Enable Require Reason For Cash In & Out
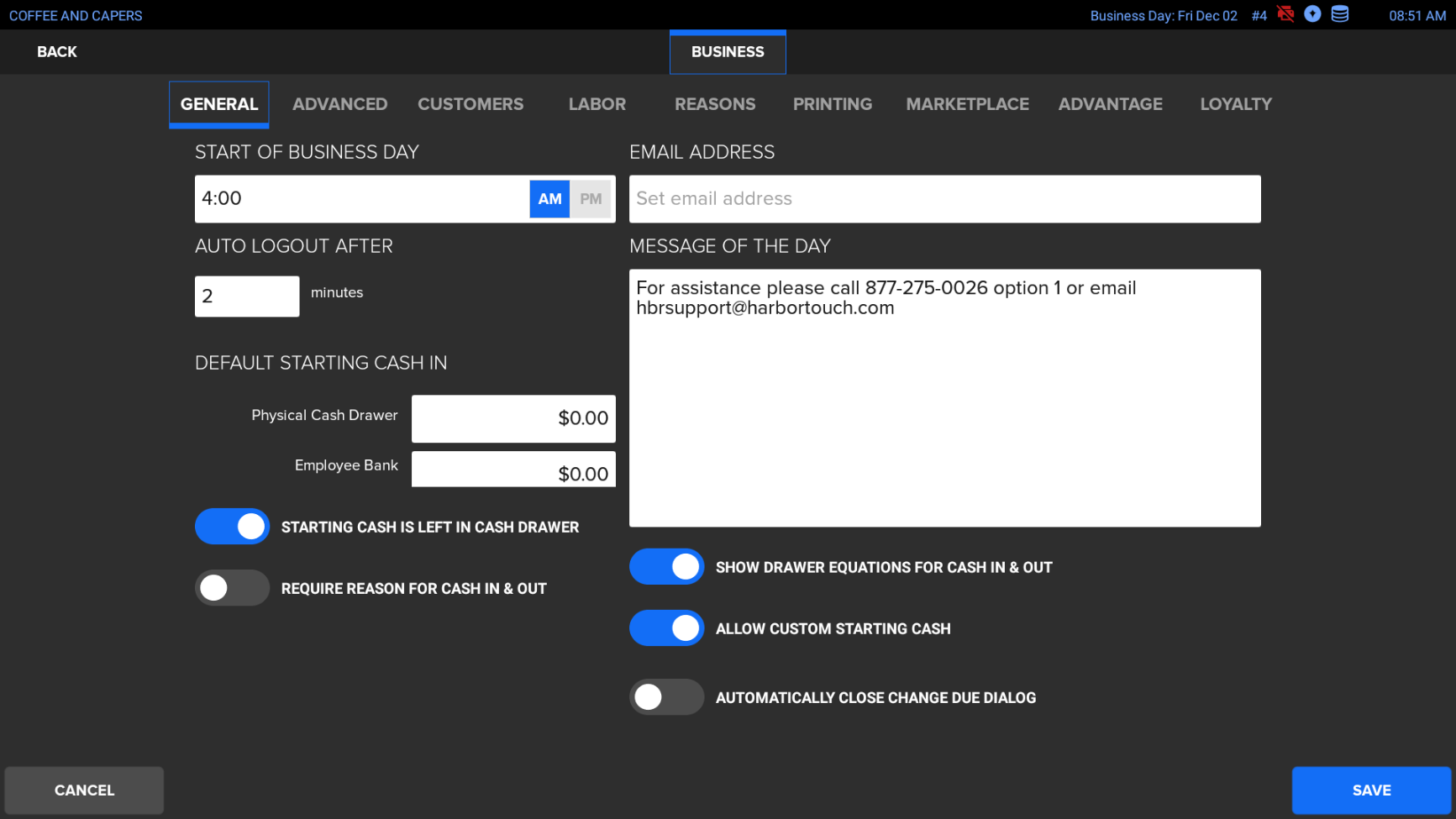 pos(233,588)
